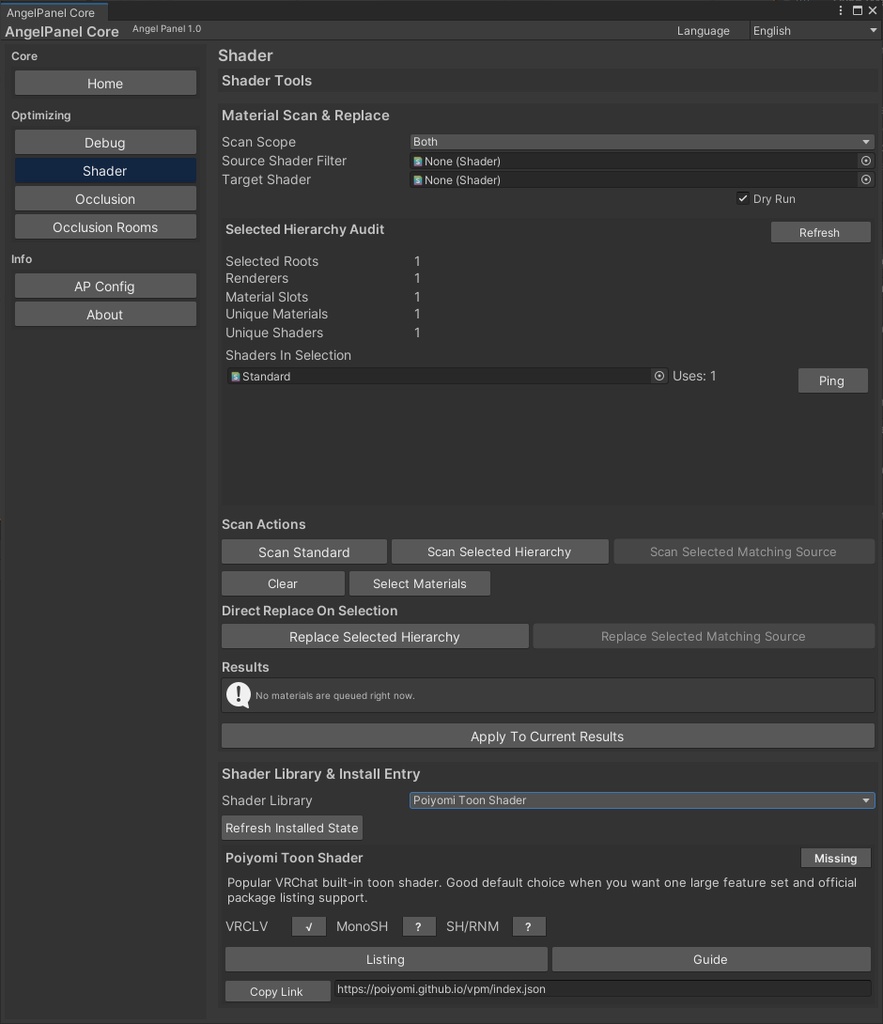The image size is (883, 1024).
Task: Open the object picker next to Standard shader
Action: click(659, 375)
